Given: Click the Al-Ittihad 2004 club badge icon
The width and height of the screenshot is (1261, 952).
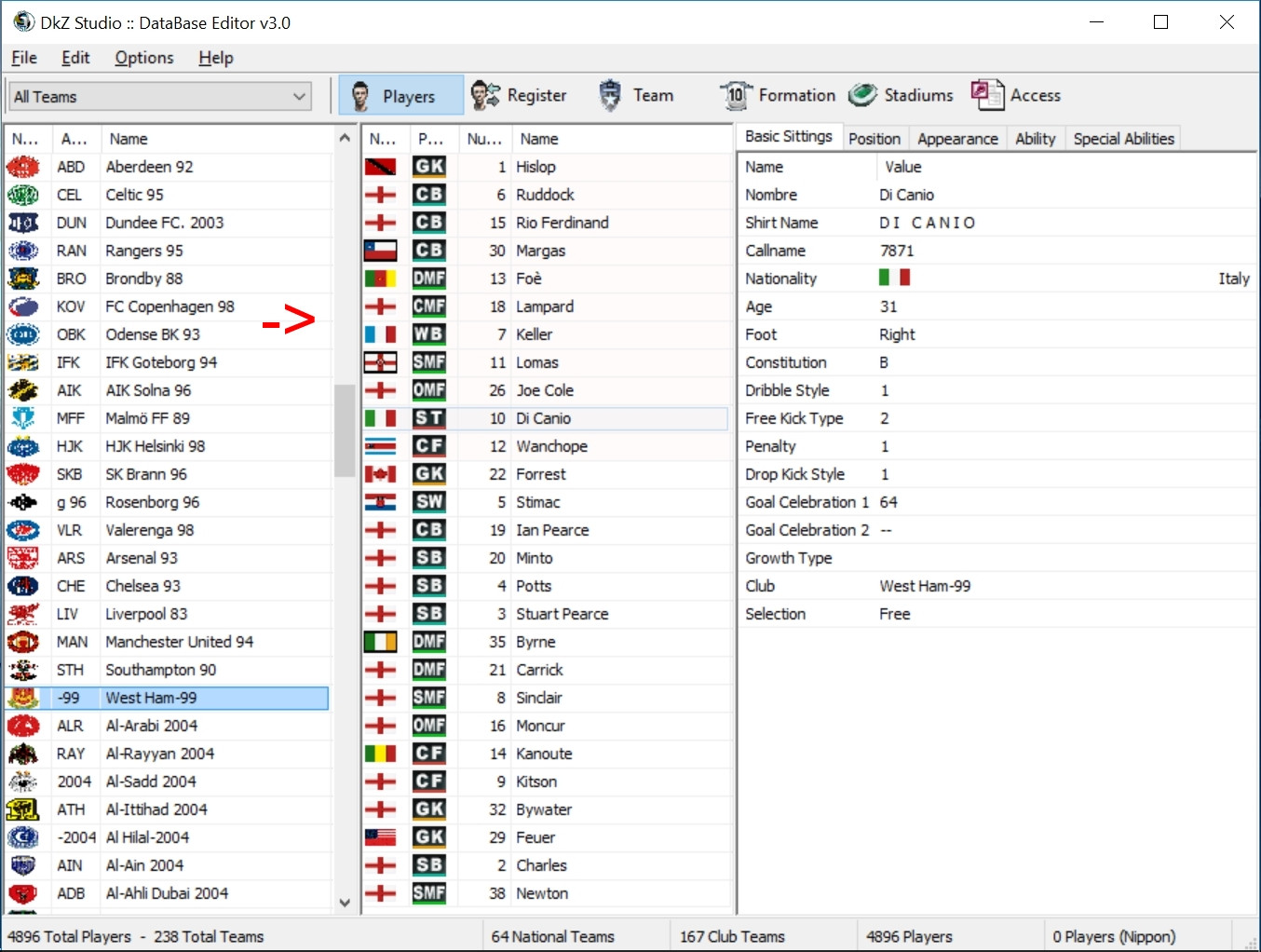Looking at the screenshot, I should (x=23, y=809).
